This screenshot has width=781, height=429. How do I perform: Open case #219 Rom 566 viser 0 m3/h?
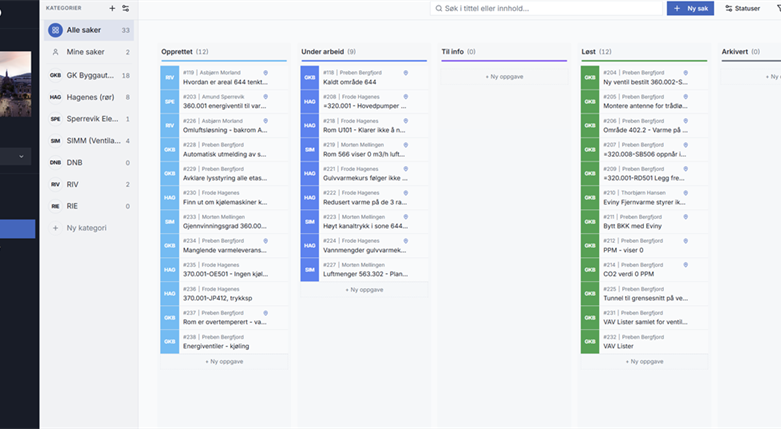(x=364, y=149)
